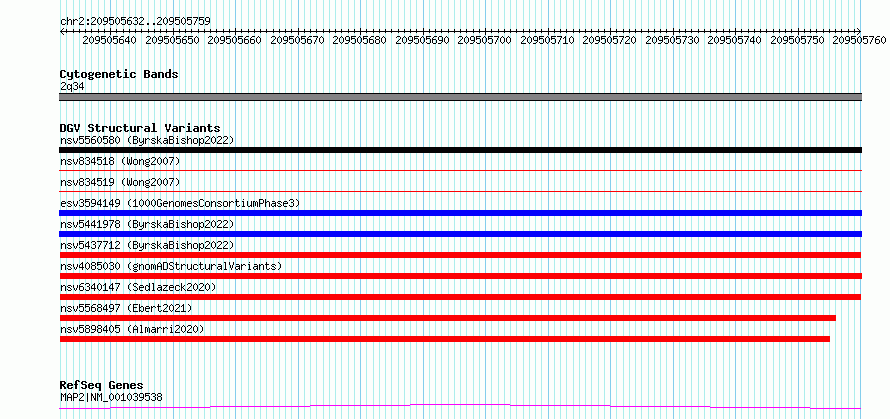Screen dimensions: 890x419
Task: Click the nsv5560580 black variant bar
Action: click(x=460, y=150)
